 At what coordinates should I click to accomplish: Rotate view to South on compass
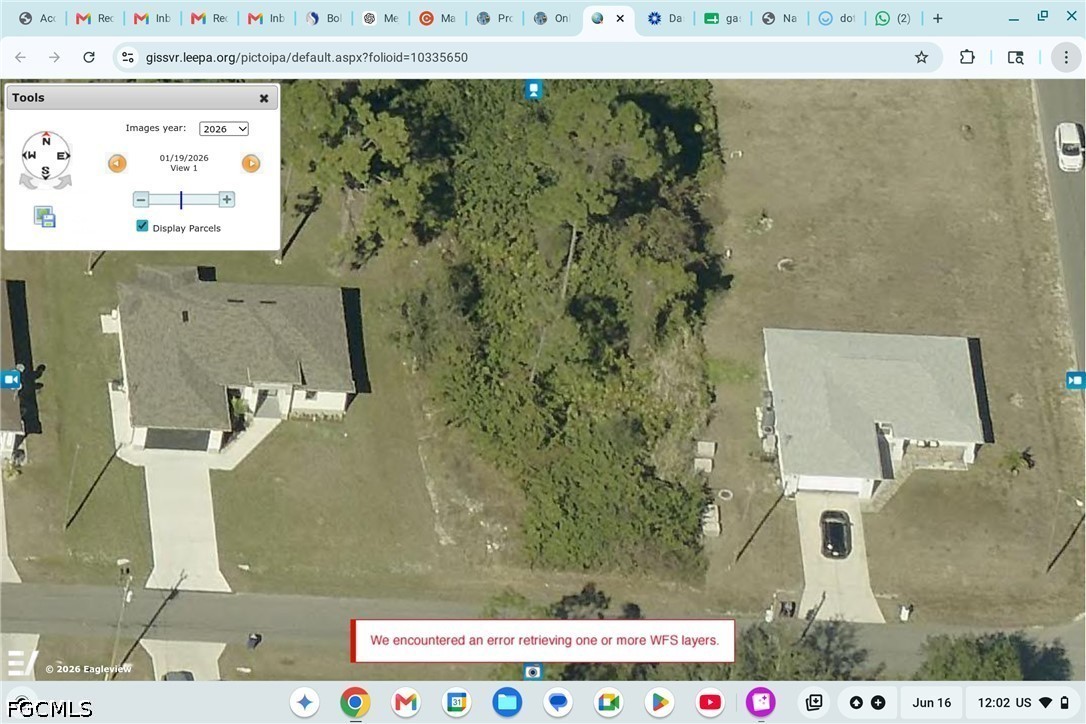pyautogui.click(x=46, y=171)
